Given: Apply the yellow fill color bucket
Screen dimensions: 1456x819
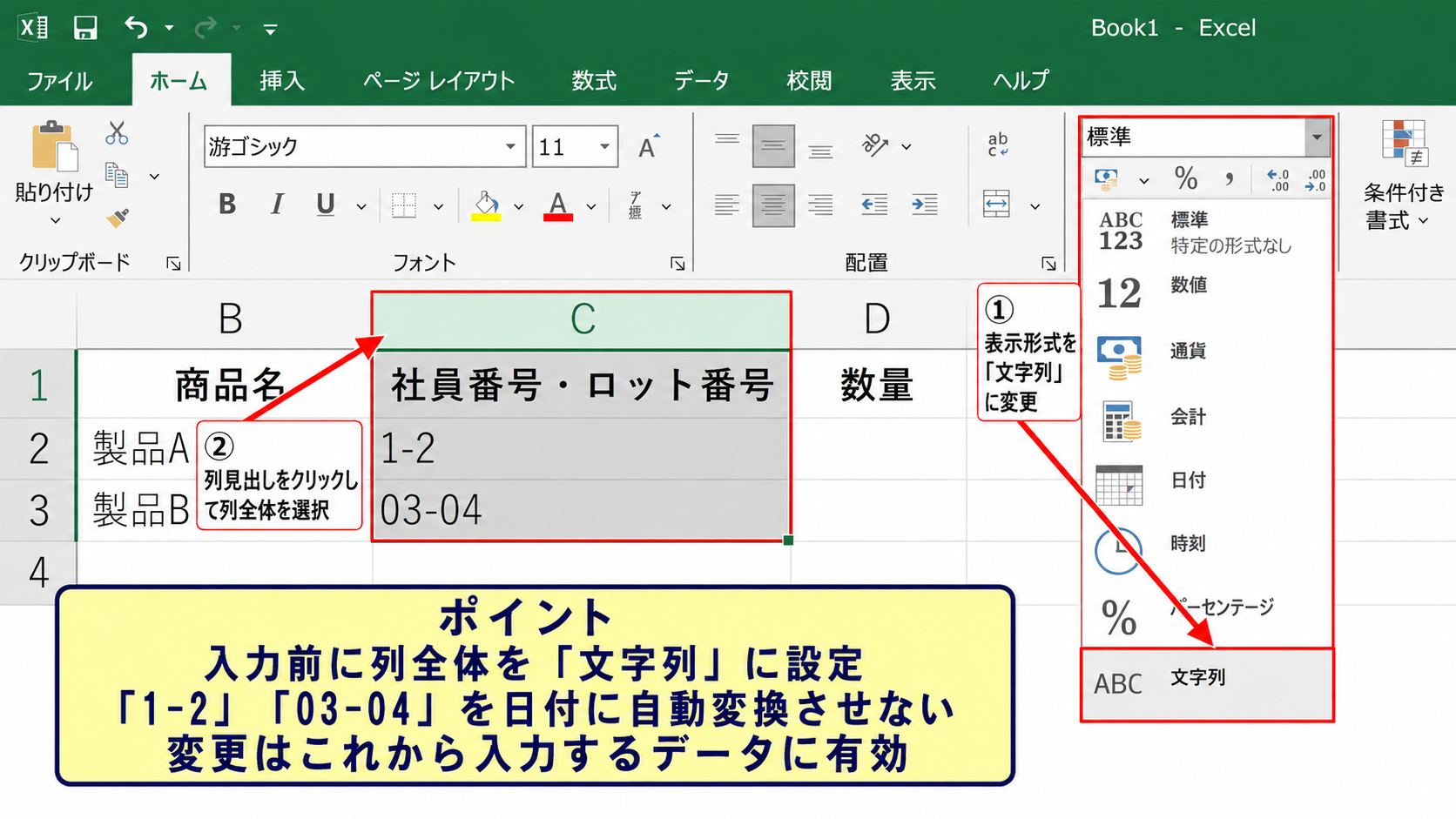Looking at the screenshot, I should click(486, 205).
